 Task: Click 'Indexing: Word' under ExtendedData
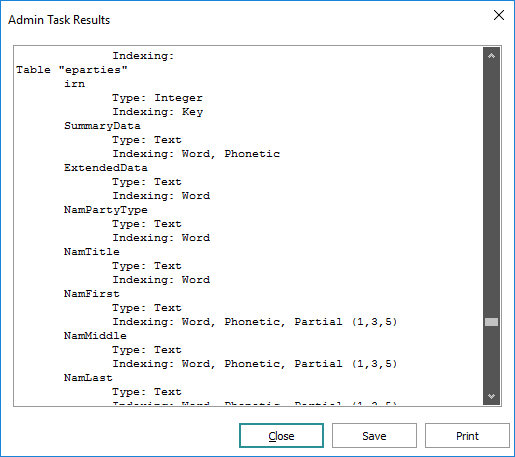coord(161,196)
